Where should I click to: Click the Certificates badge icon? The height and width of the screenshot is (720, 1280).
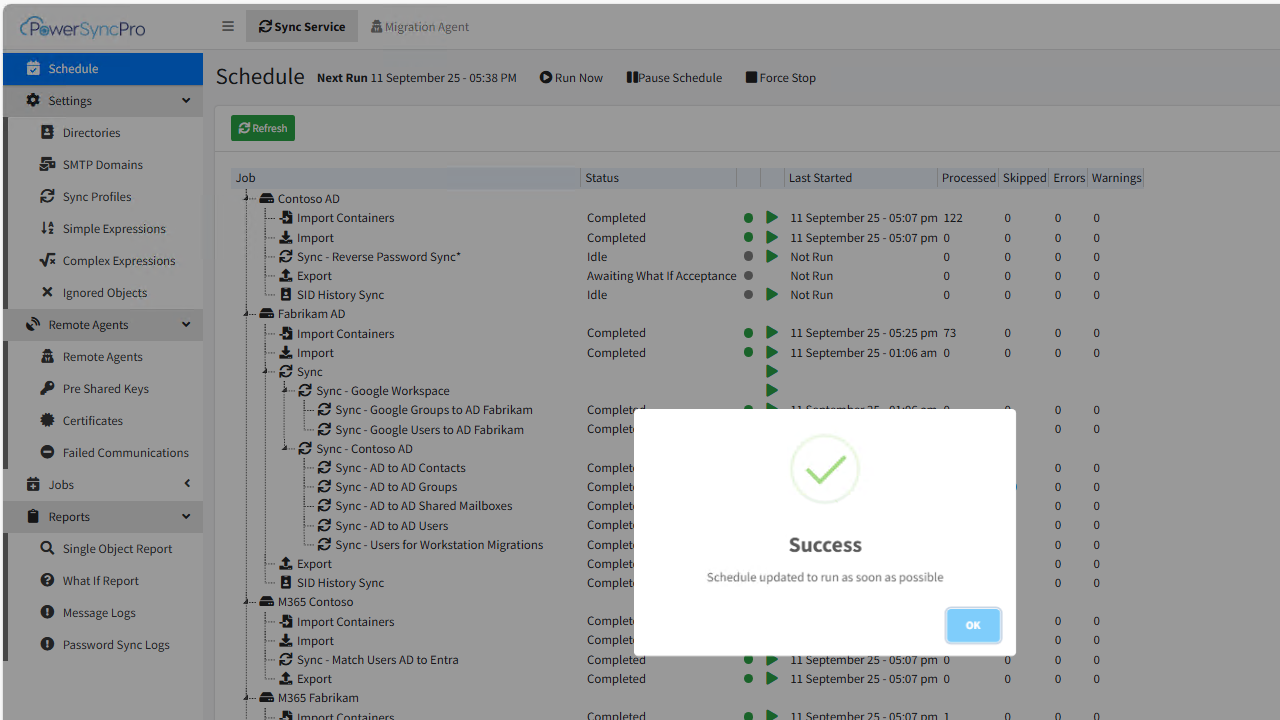[x=47, y=421]
